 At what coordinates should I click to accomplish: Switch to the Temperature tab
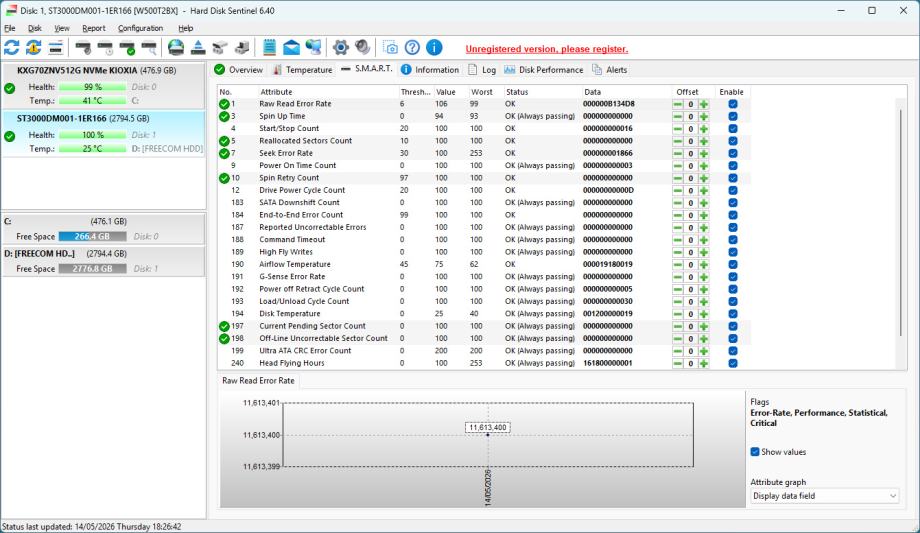point(302,70)
